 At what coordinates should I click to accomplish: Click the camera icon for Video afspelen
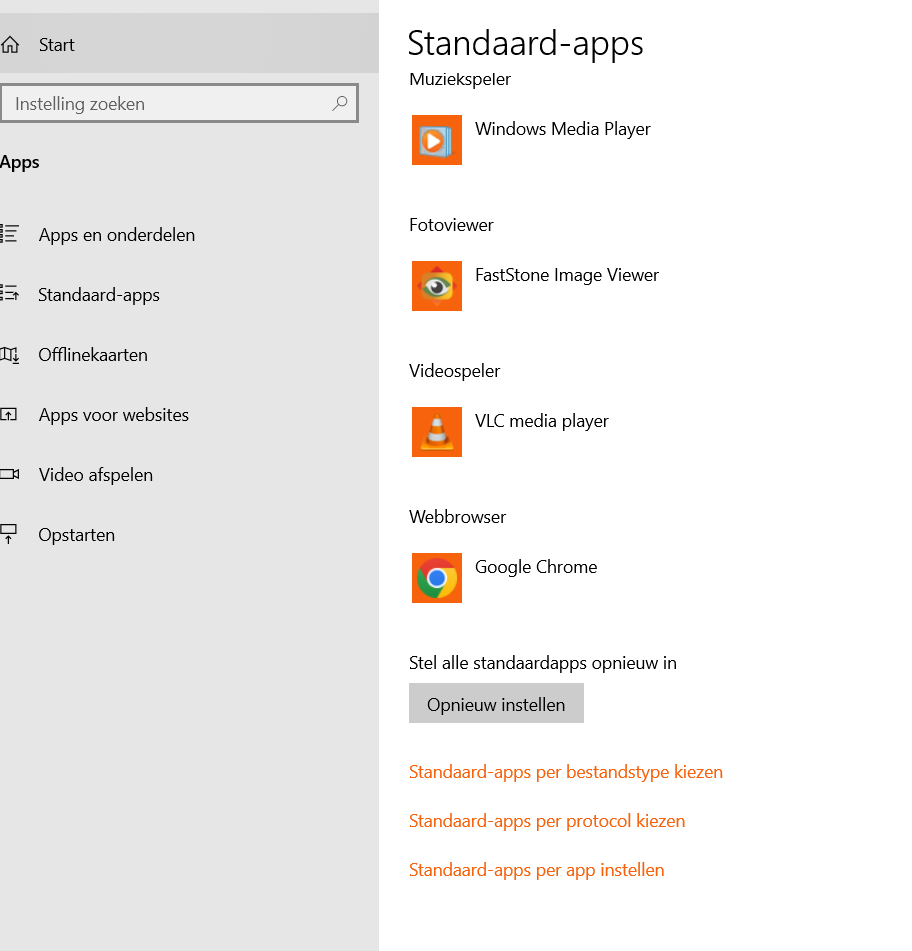pyautogui.click(x=10, y=474)
